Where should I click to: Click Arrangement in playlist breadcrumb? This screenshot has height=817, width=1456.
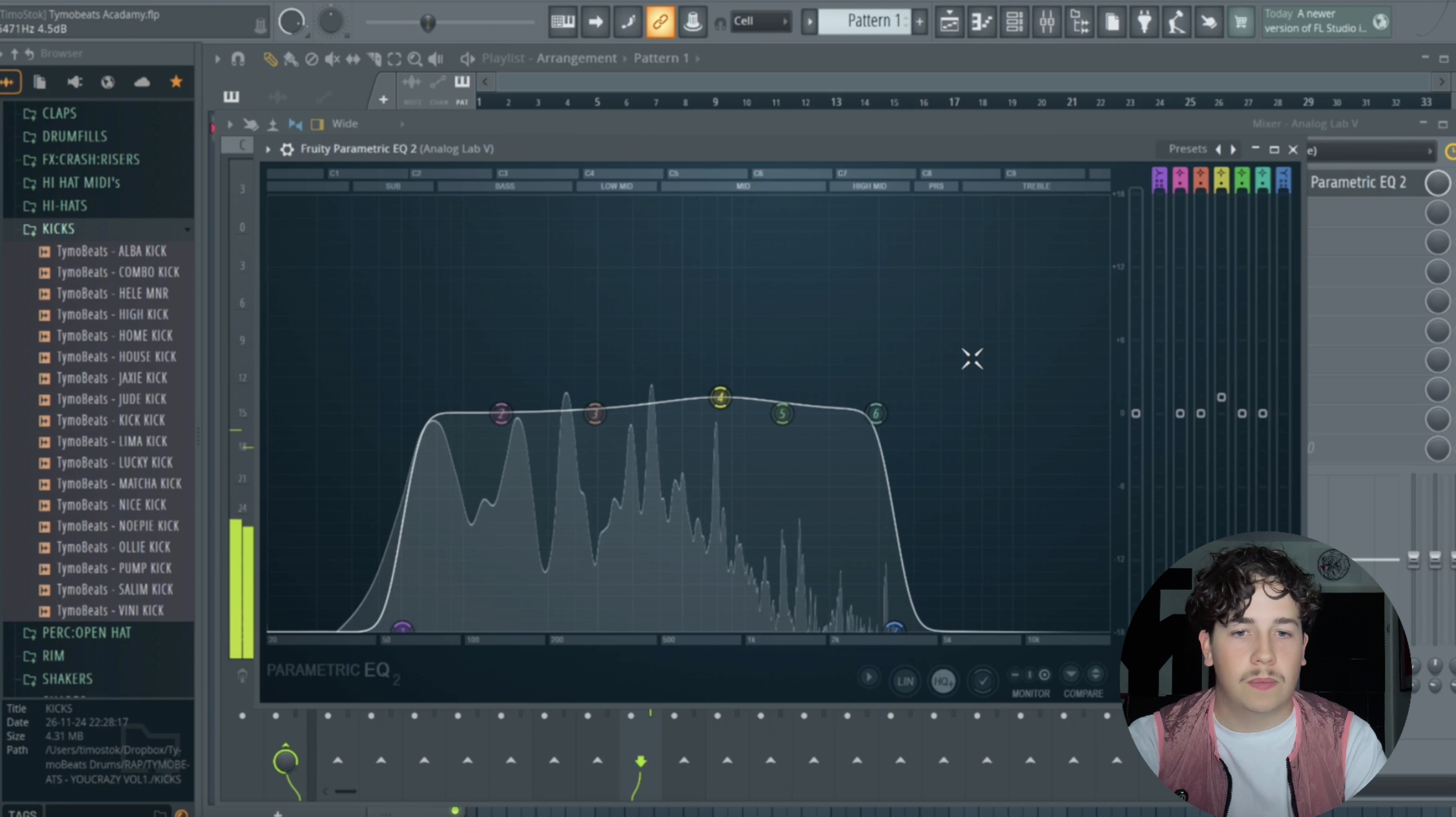(576, 58)
